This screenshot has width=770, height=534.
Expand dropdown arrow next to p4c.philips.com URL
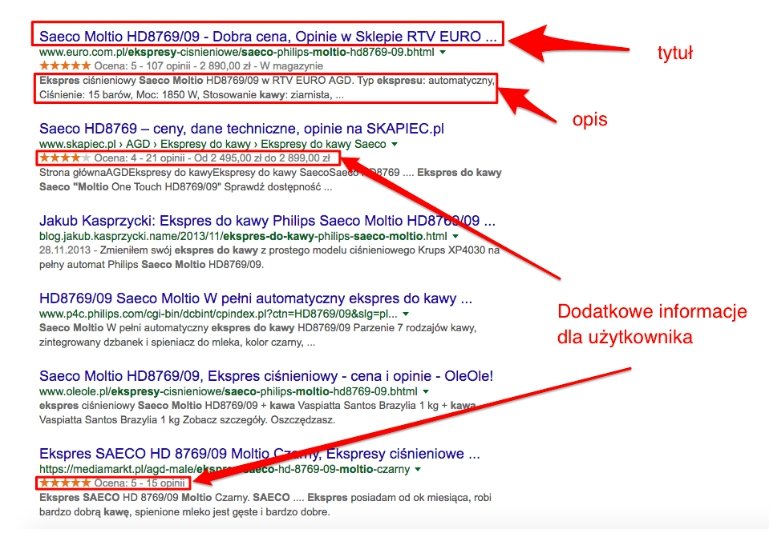[x=406, y=314]
